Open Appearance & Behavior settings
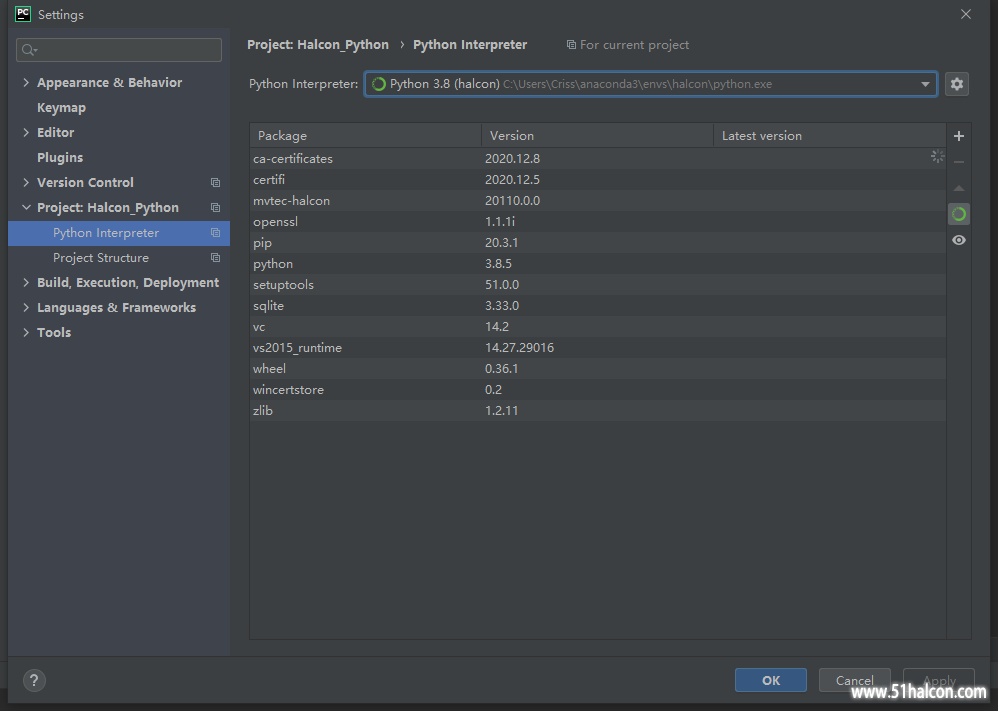Image resolution: width=998 pixels, height=711 pixels. point(109,82)
